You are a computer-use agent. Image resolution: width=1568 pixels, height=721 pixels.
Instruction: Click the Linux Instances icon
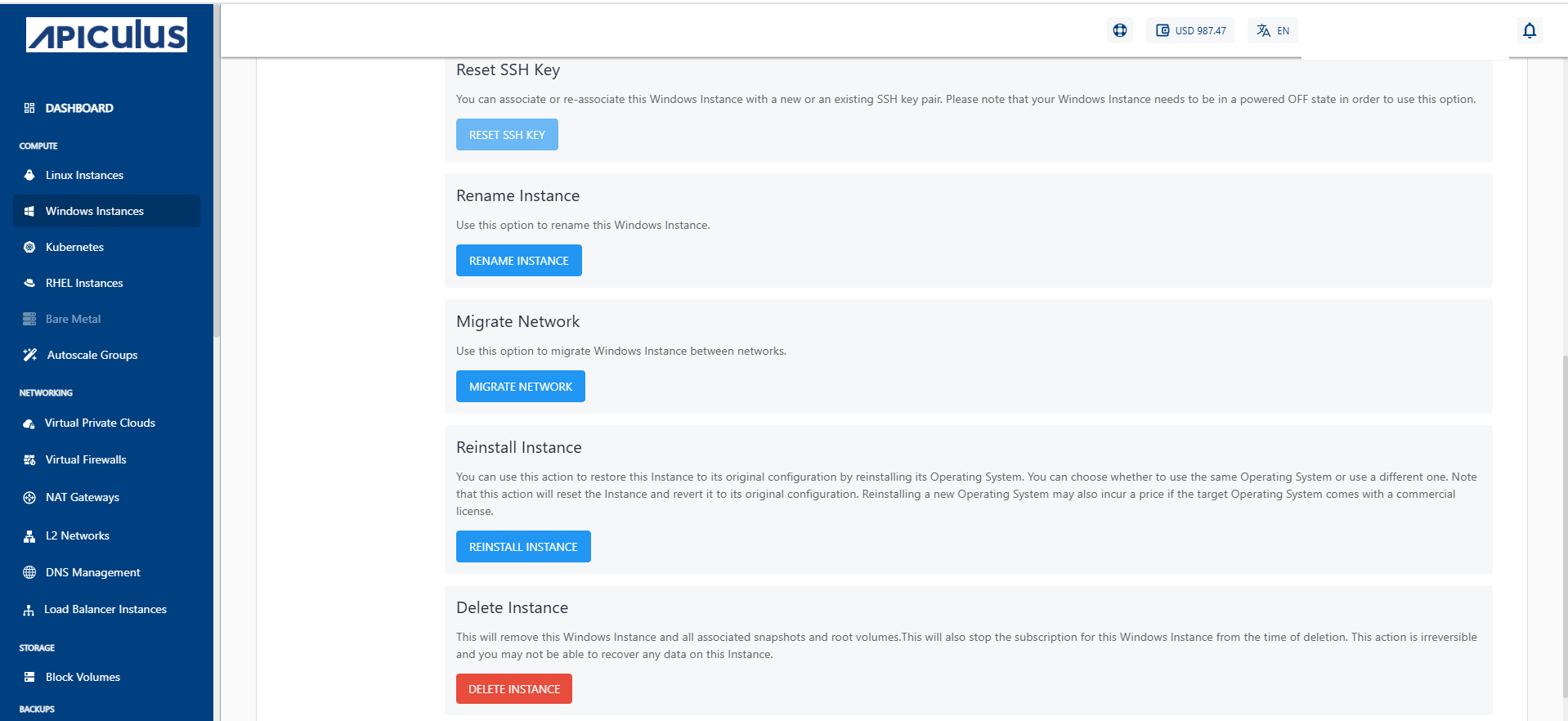tap(29, 175)
